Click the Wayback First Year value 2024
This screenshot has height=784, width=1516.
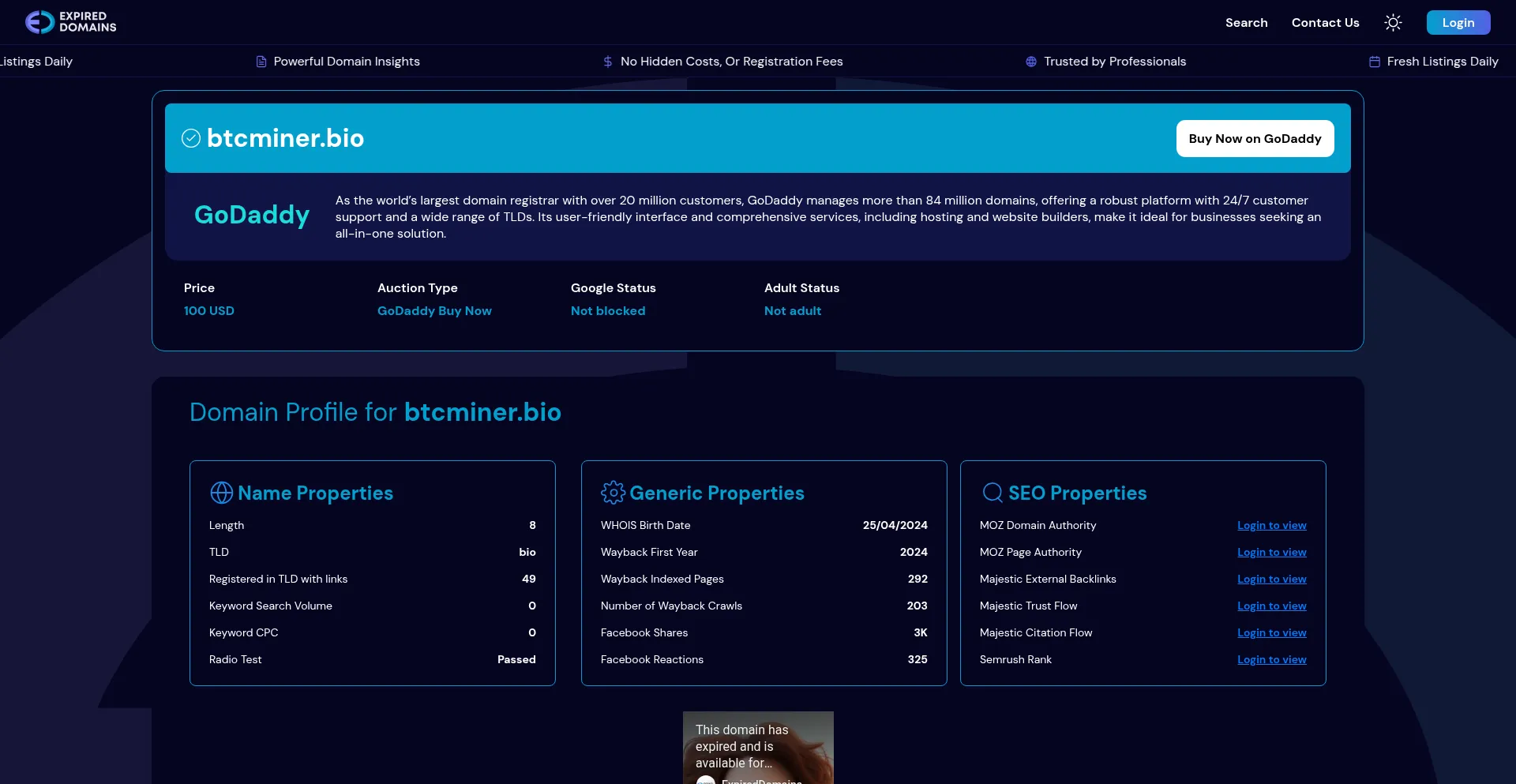tap(914, 553)
